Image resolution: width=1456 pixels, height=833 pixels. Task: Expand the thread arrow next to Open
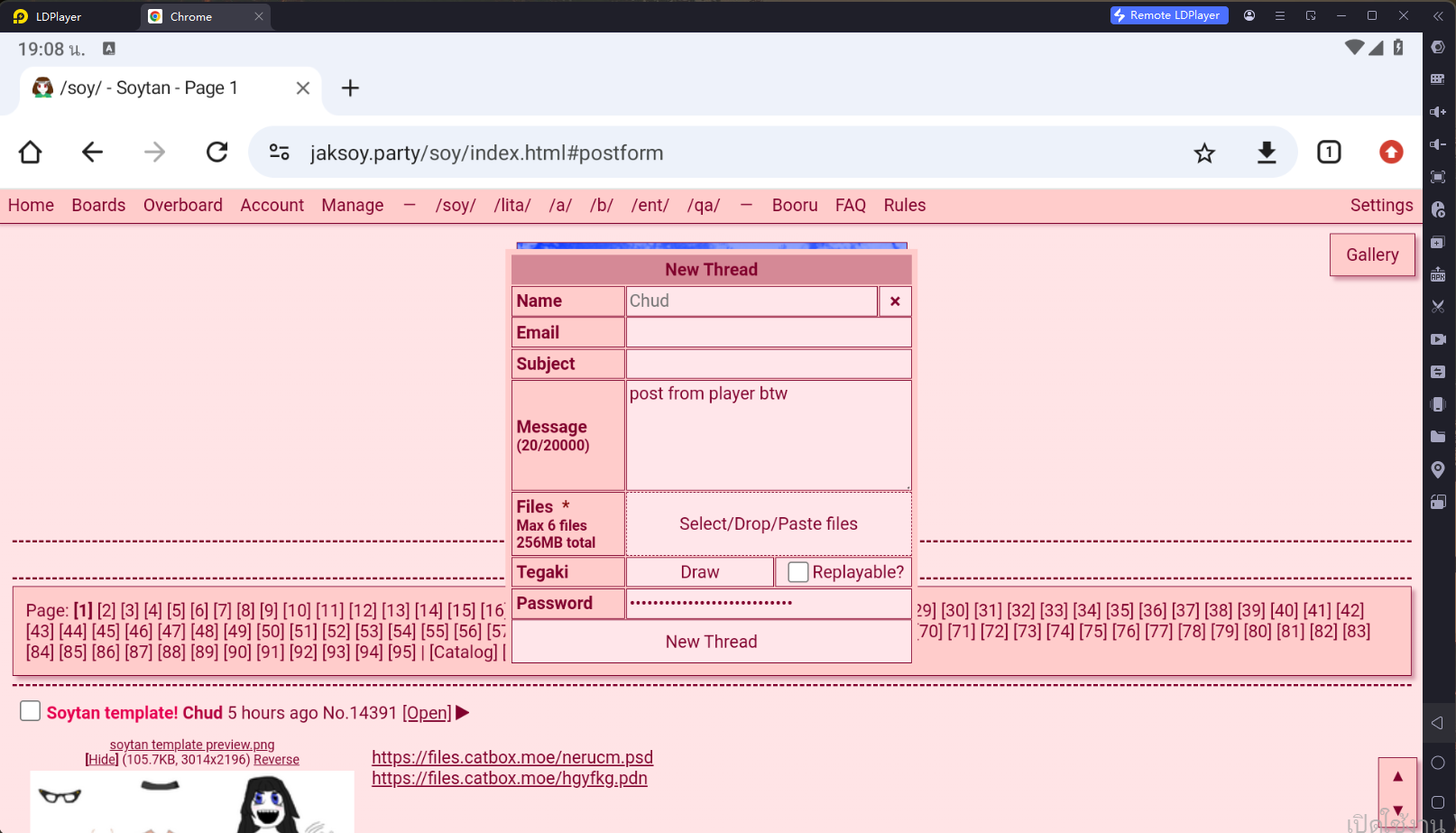(x=463, y=713)
